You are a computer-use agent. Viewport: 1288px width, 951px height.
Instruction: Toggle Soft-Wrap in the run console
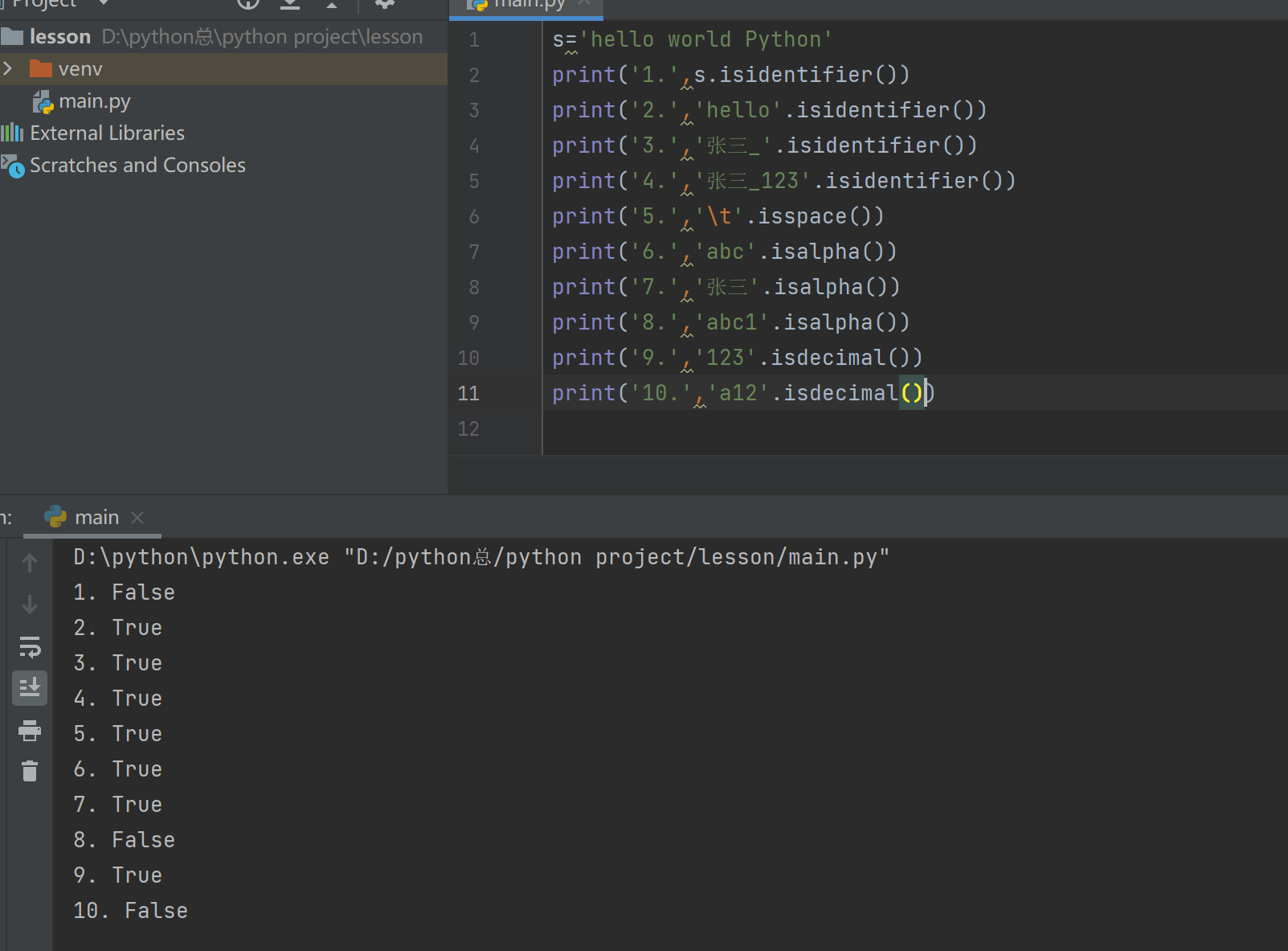[x=30, y=646]
